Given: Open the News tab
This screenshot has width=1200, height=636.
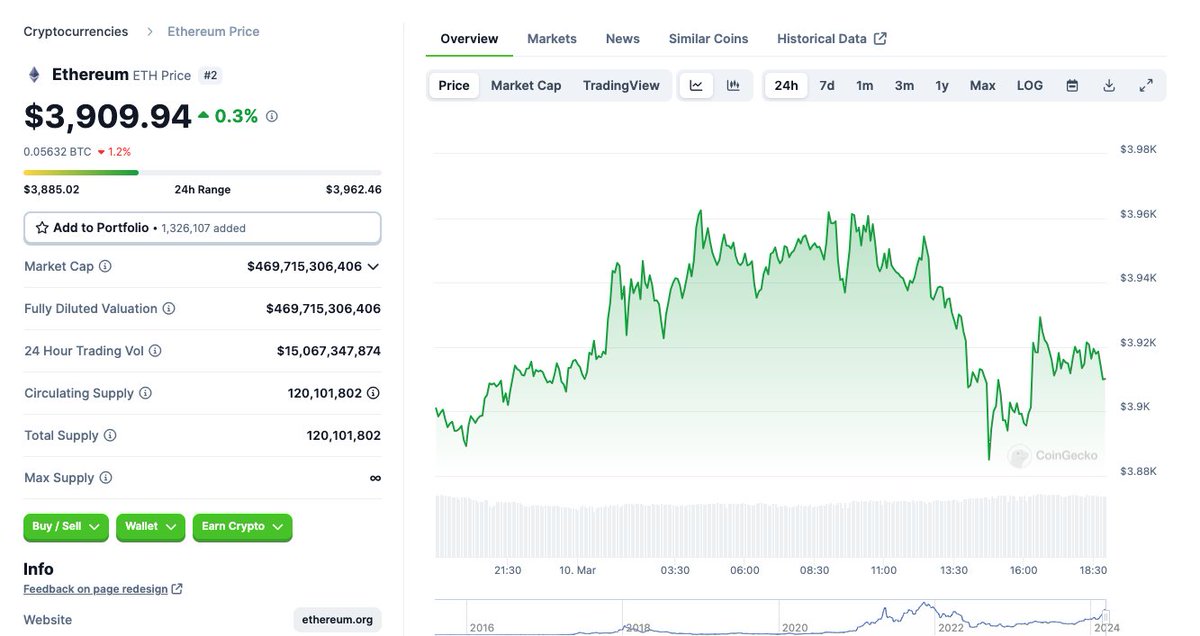Looking at the screenshot, I should click(x=623, y=39).
